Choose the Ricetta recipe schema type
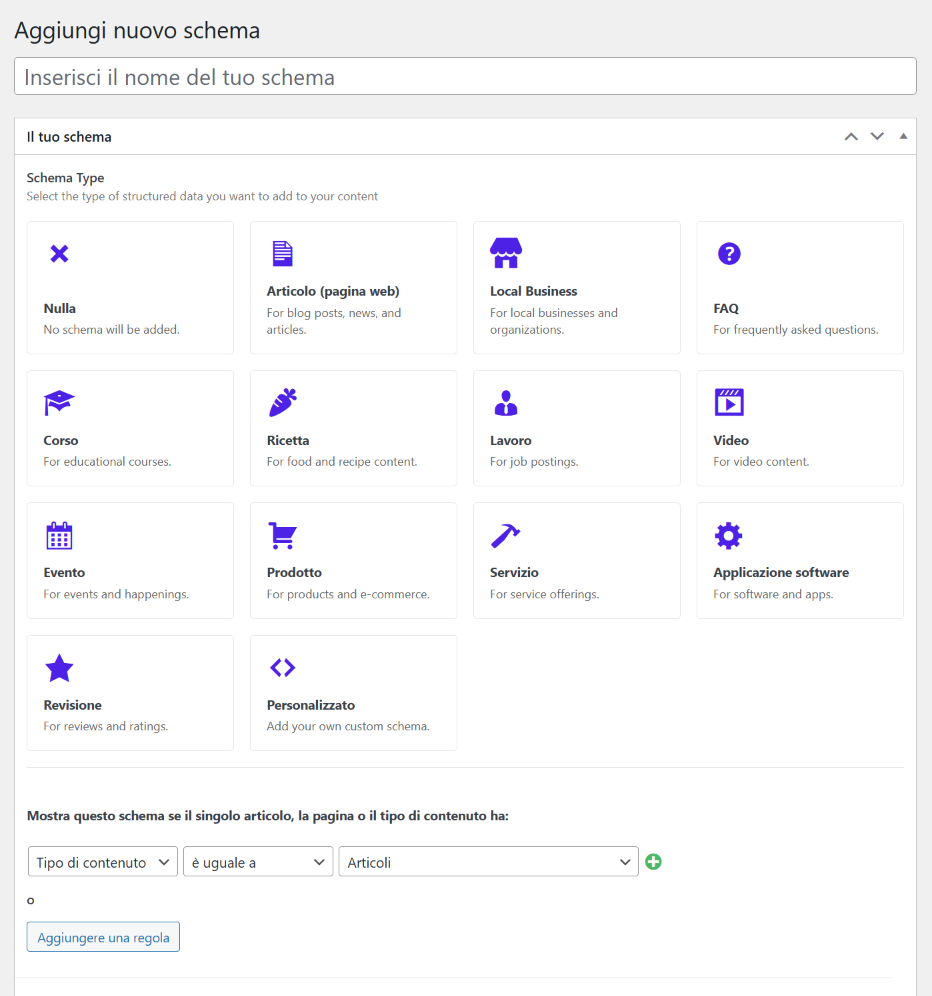The height and width of the screenshot is (996, 932). [x=353, y=427]
